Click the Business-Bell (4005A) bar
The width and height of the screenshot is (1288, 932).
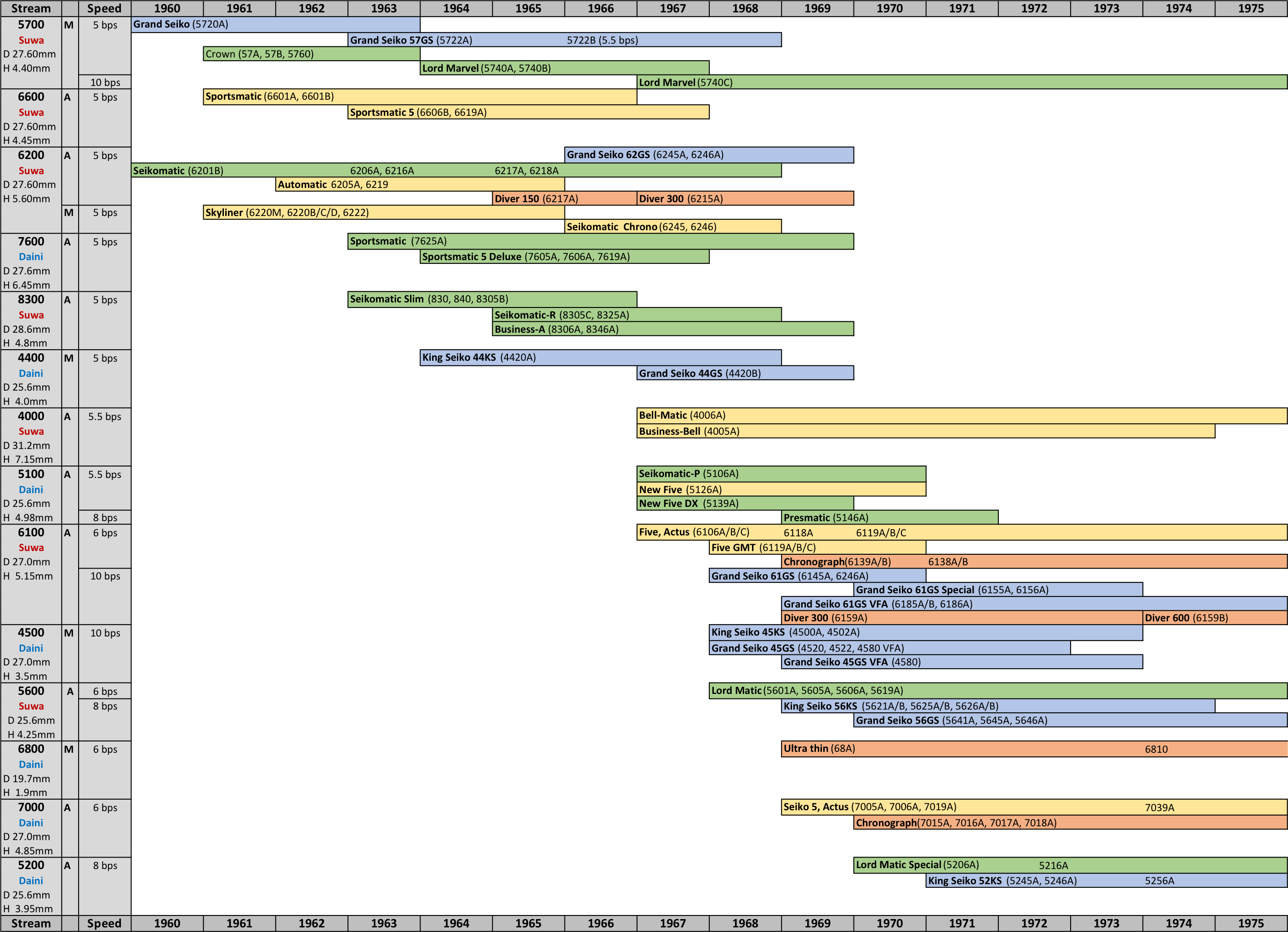(926, 432)
